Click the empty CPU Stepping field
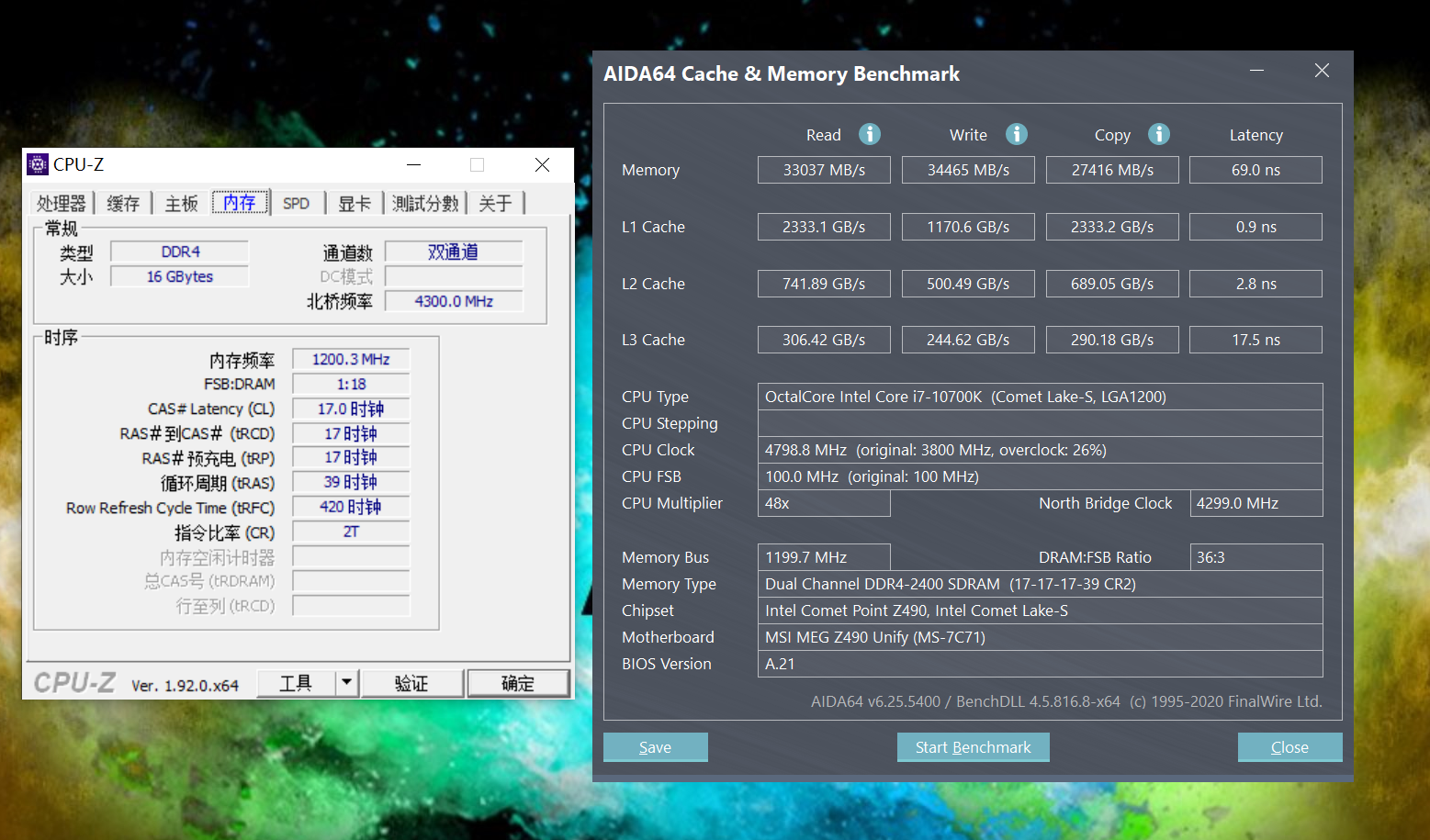 (1041, 423)
